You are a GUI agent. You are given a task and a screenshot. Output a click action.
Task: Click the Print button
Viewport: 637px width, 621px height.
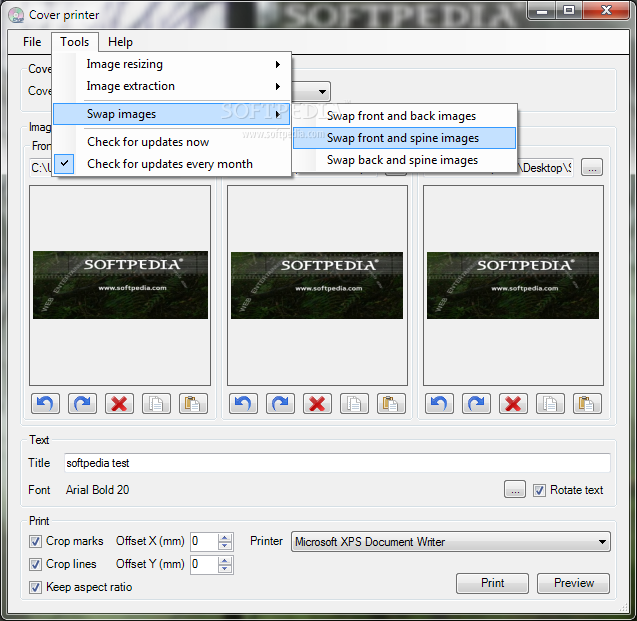coord(492,583)
